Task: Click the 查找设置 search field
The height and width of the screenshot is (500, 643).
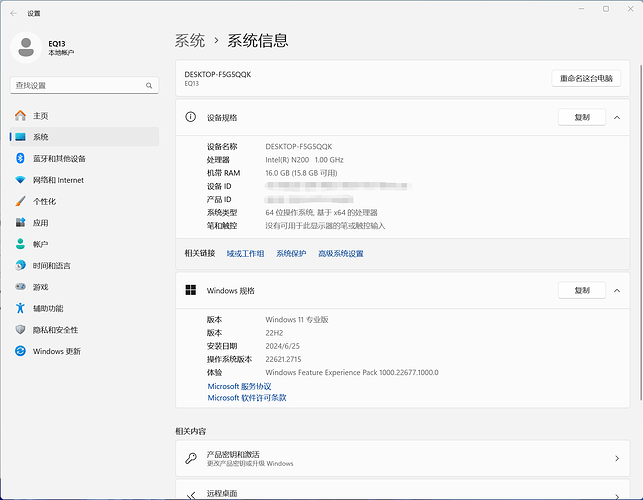Action: [78, 86]
